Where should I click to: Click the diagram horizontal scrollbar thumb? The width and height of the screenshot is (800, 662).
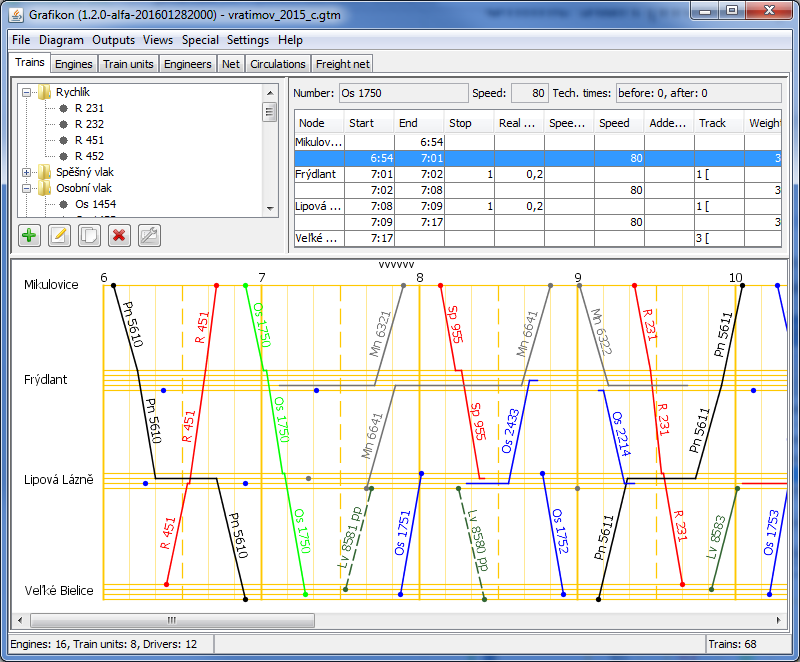[x=172, y=620]
